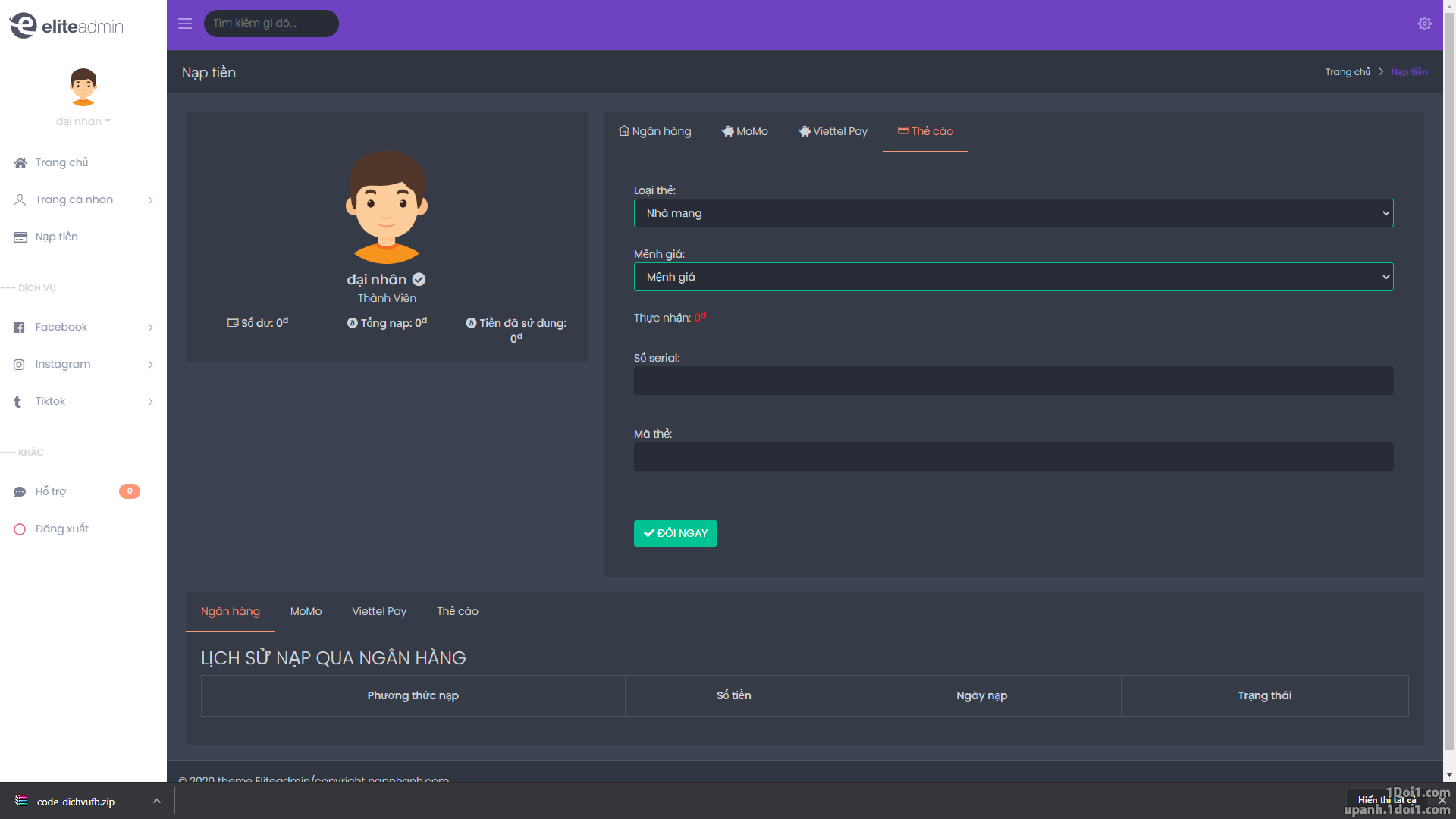1456x819 pixels.
Task: Open the Trang chủ breadcrumb link
Action: 1348,71
